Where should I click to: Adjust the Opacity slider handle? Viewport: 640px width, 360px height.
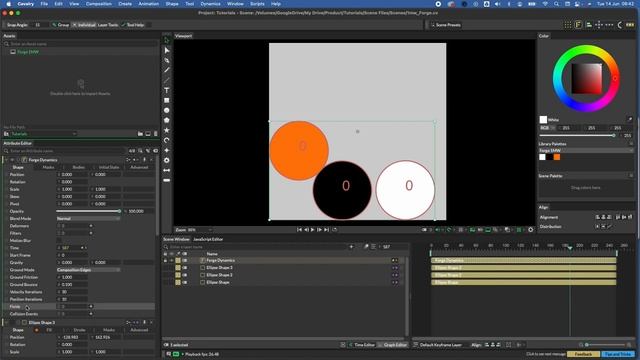pos(119,211)
